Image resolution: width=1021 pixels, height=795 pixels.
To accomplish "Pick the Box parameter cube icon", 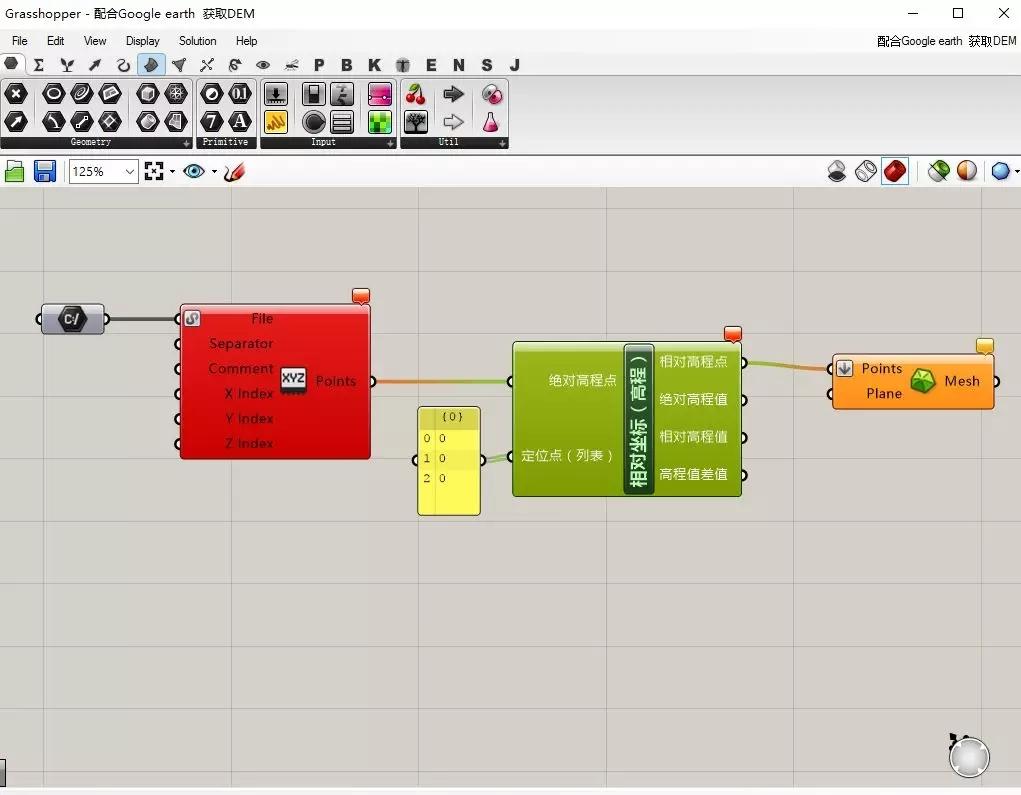I will pyautogui.click(x=148, y=94).
